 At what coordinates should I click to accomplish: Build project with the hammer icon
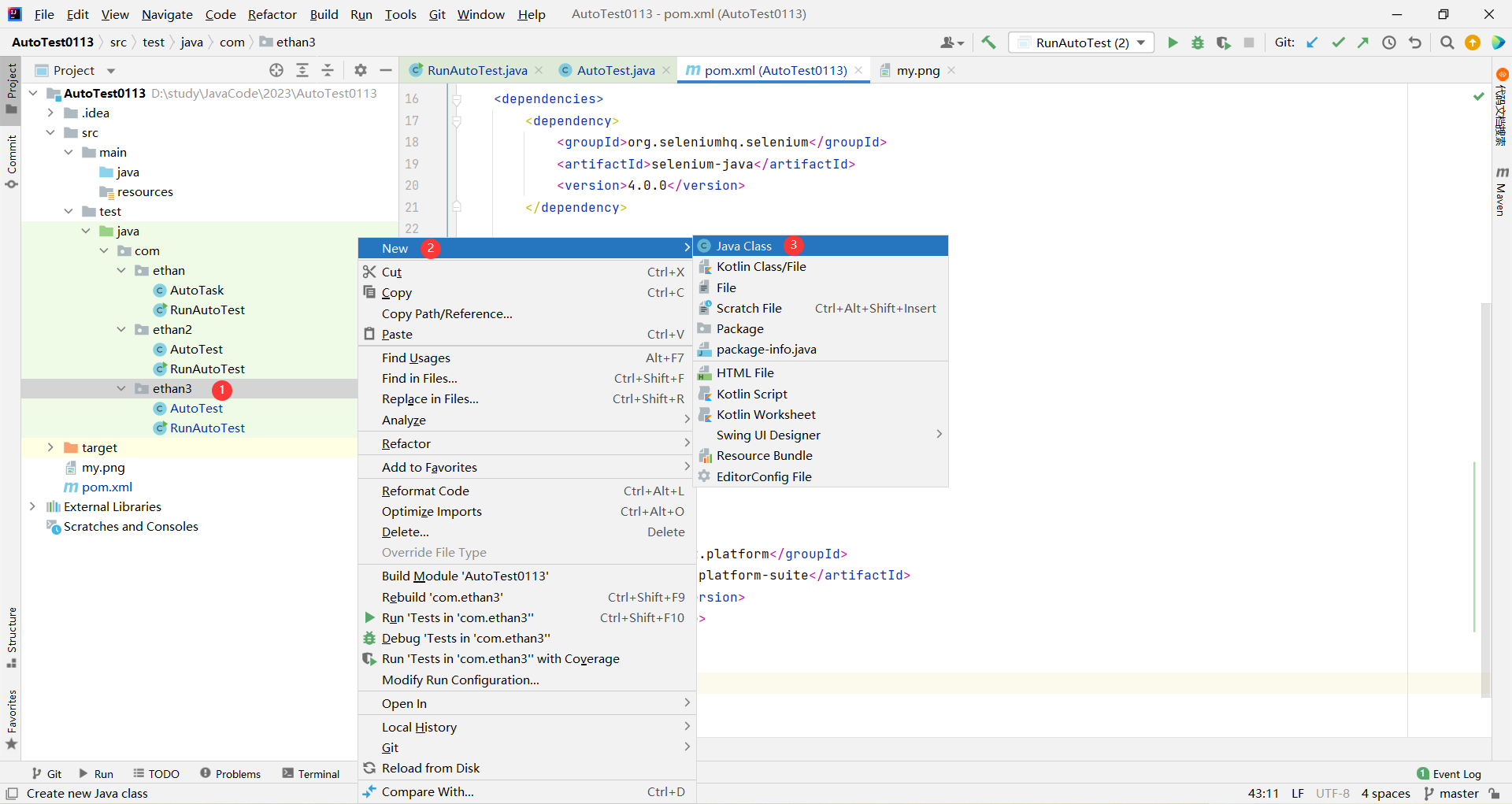pyautogui.click(x=988, y=43)
